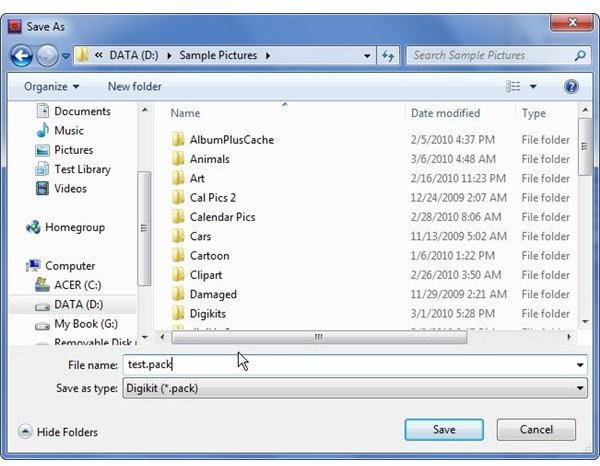Click the DATA (D:) breadcrumb segment

click(x=134, y=55)
